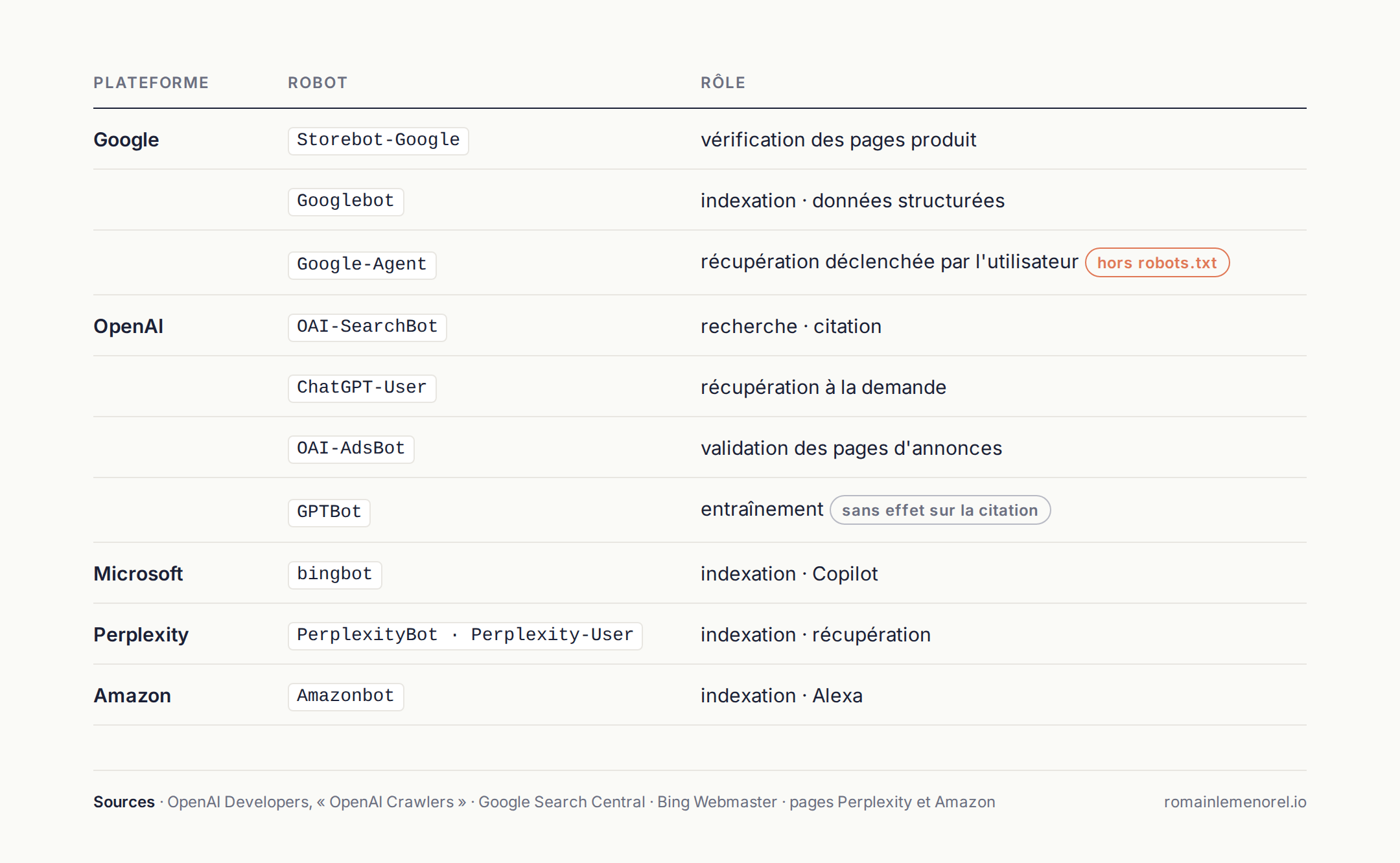
Task: Click the ROBOT column header
Action: click(318, 83)
